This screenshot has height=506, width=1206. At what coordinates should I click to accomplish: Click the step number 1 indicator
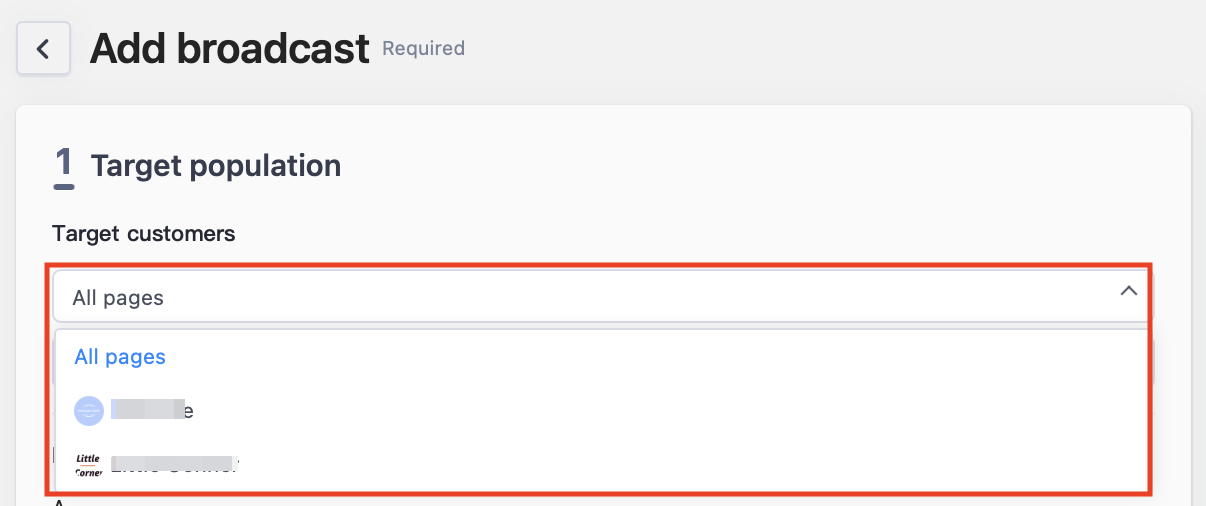tap(64, 166)
